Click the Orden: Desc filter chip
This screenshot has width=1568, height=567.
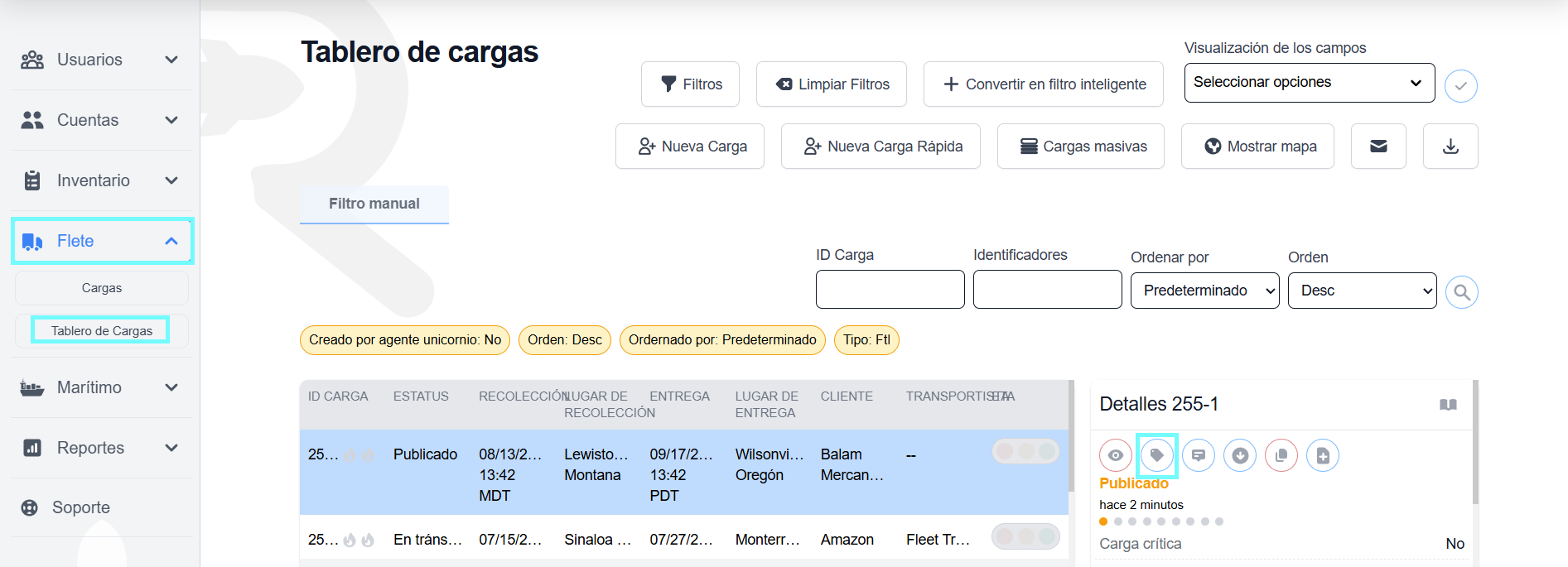(565, 340)
